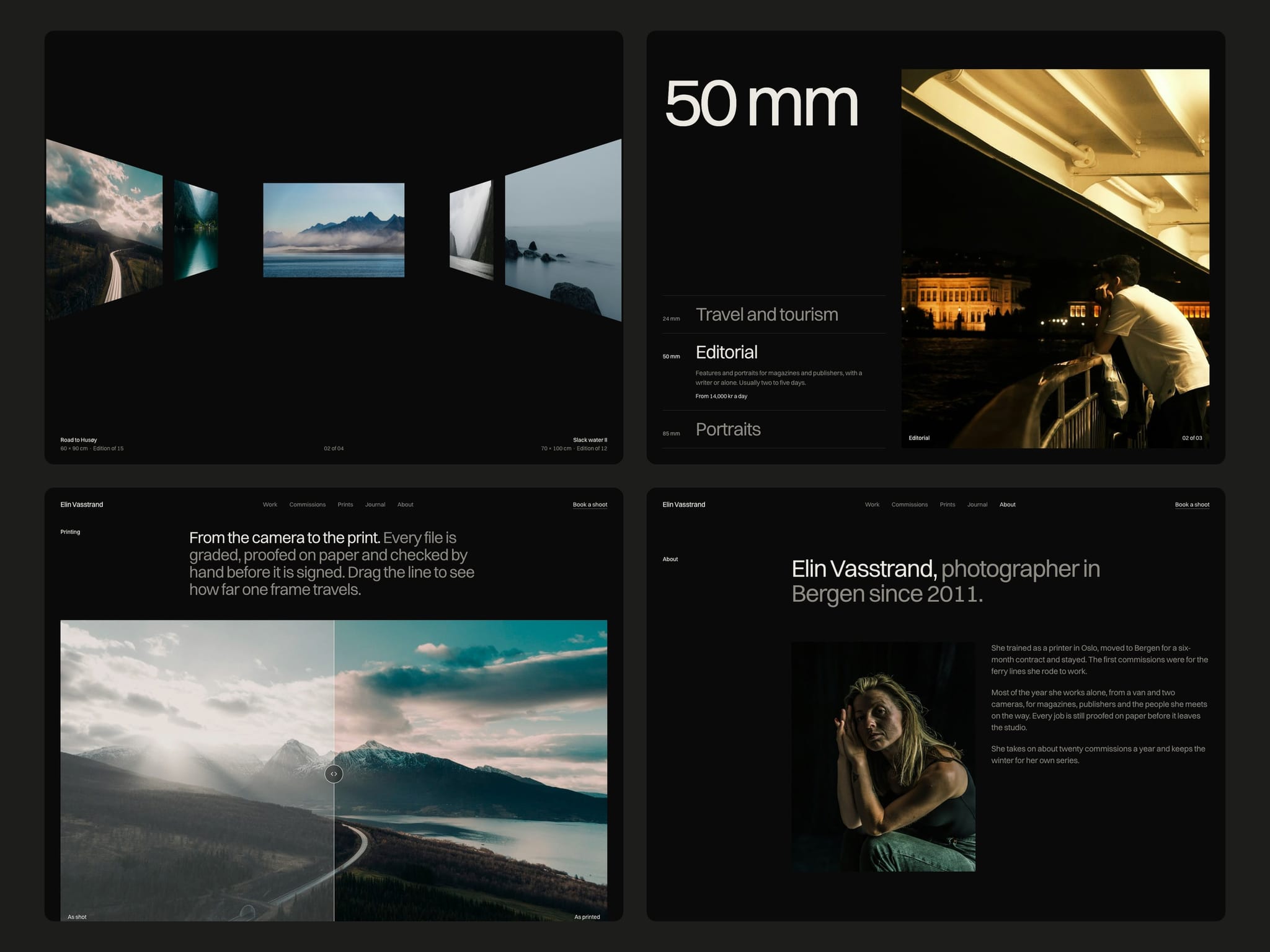Open Journal in the About page nav

(x=977, y=505)
